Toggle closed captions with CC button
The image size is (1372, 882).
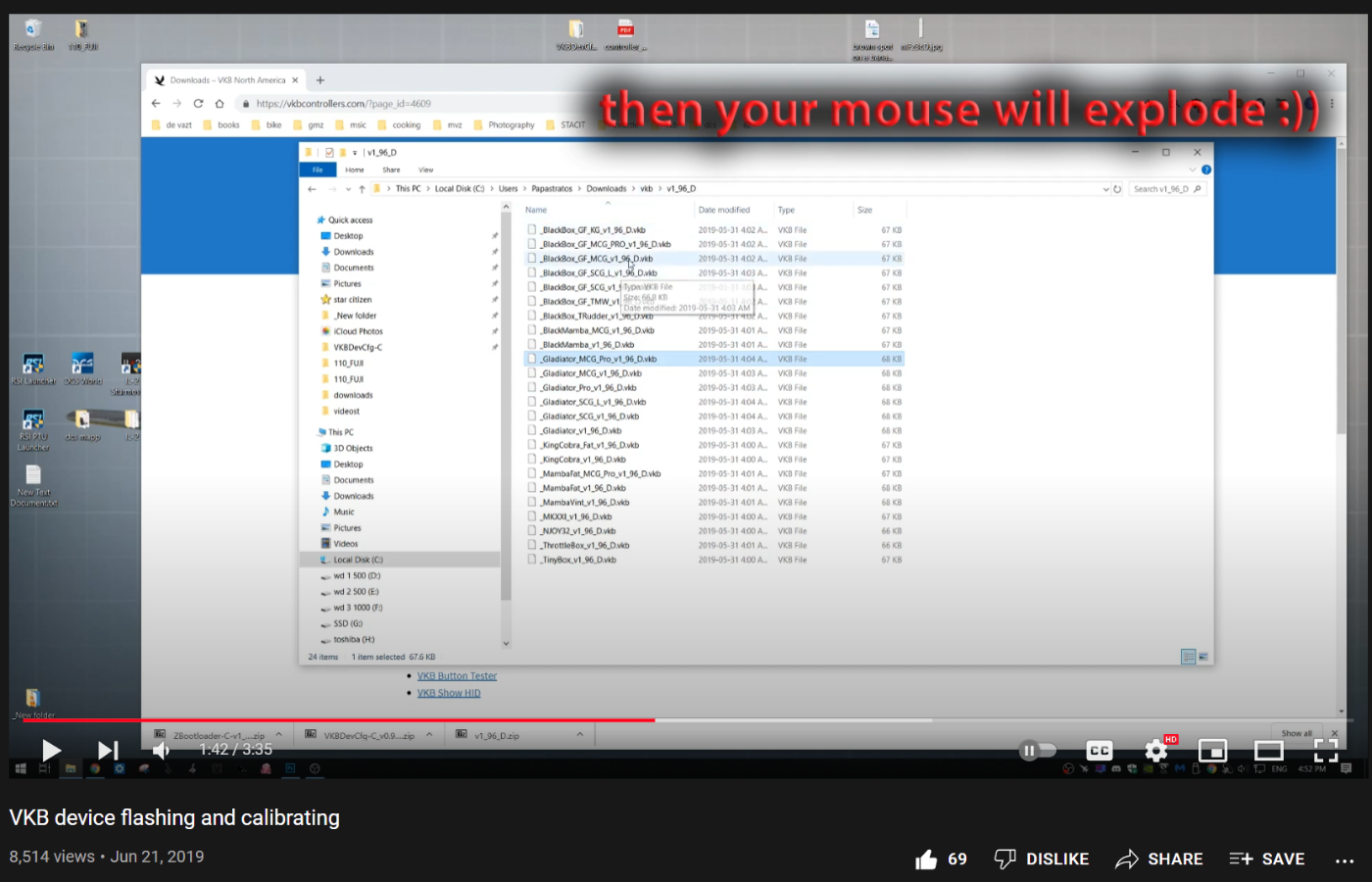click(1100, 751)
